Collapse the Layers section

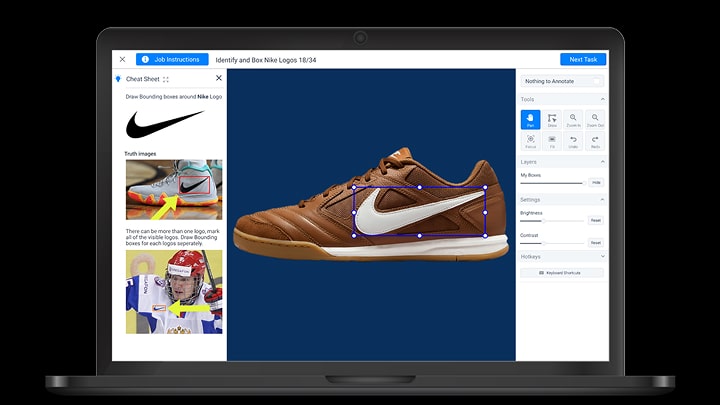[x=602, y=162]
